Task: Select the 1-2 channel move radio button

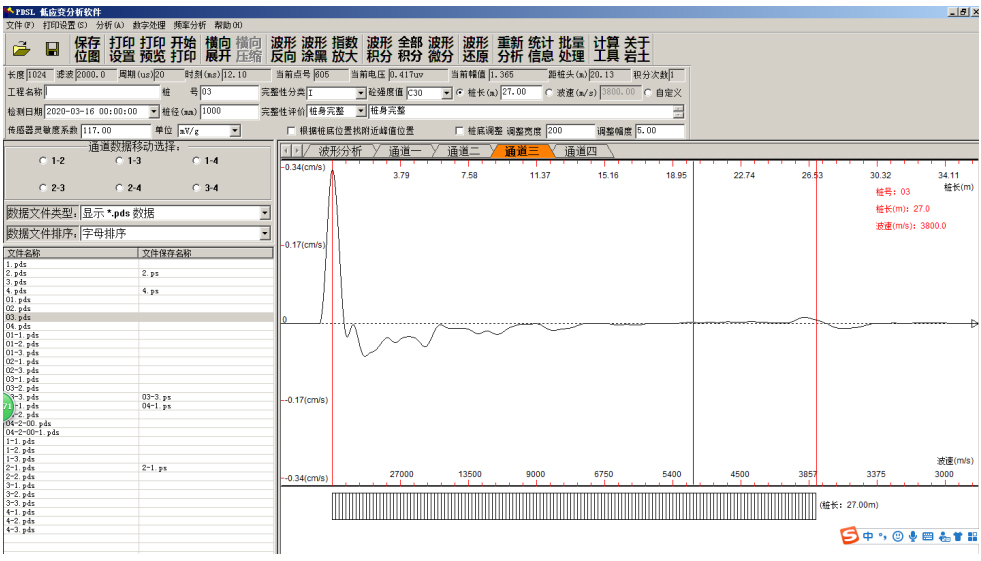Action: (43, 161)
